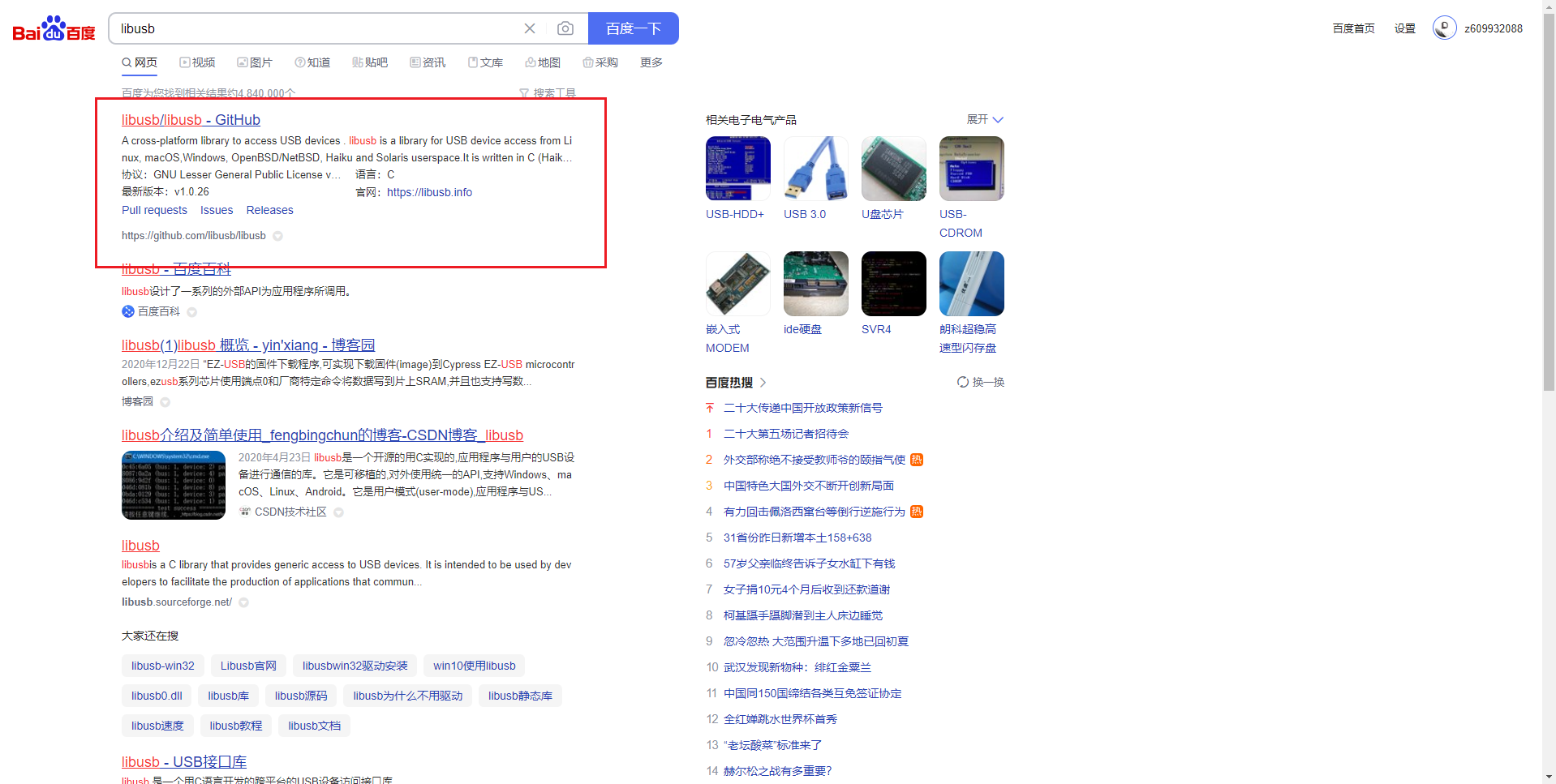Image resolution: width=1556 pixels, height=784 pixels.
Task: Click USB-HDD+ product thumbnail
Action: pos(738,169)
